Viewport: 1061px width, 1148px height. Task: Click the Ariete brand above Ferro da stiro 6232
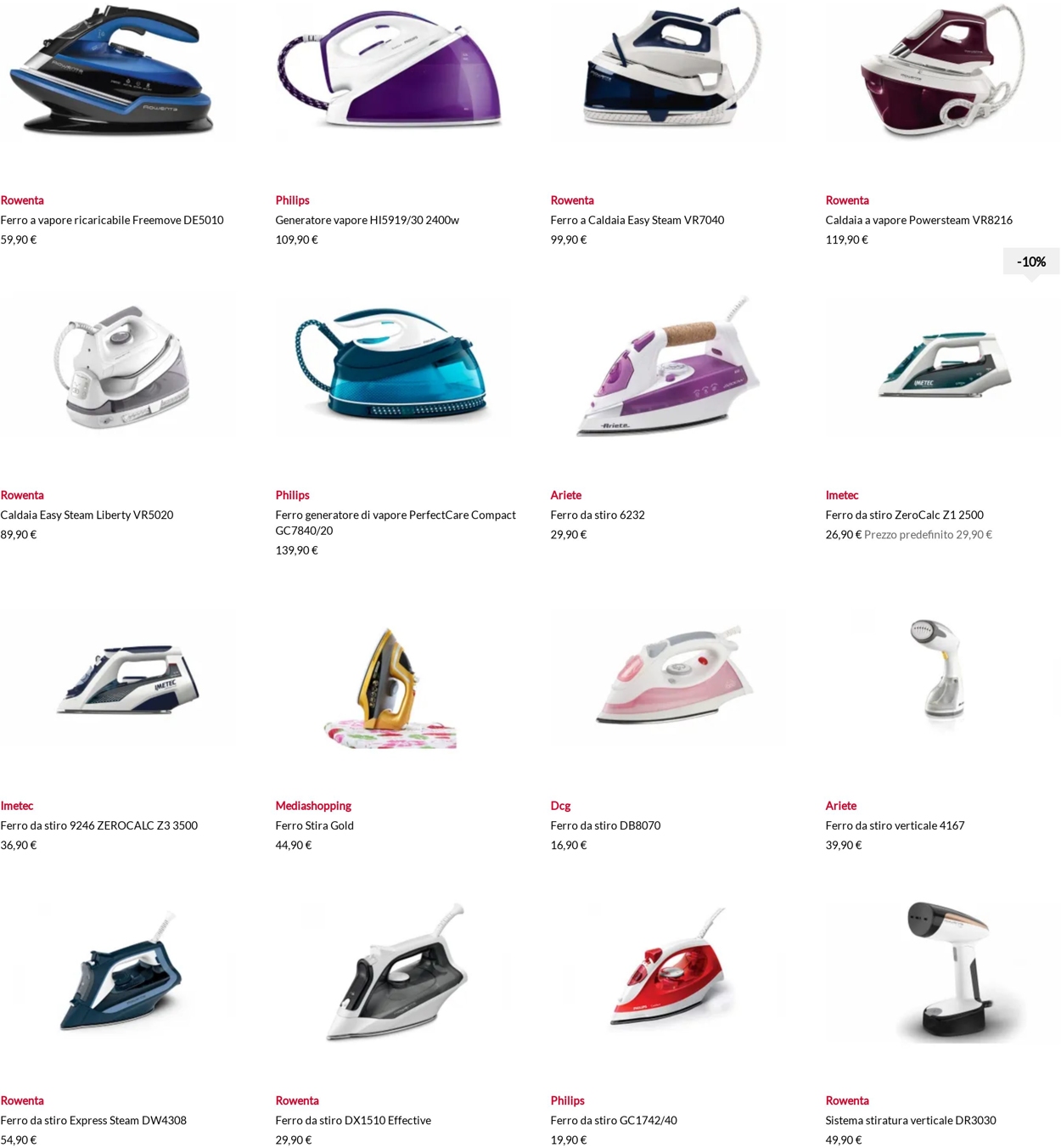coord(565,495)
